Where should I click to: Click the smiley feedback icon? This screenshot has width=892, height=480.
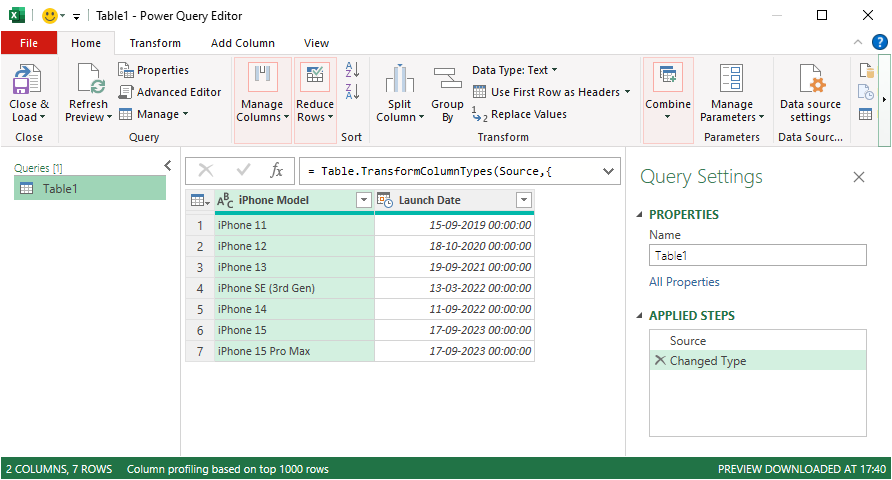[50, 16]
